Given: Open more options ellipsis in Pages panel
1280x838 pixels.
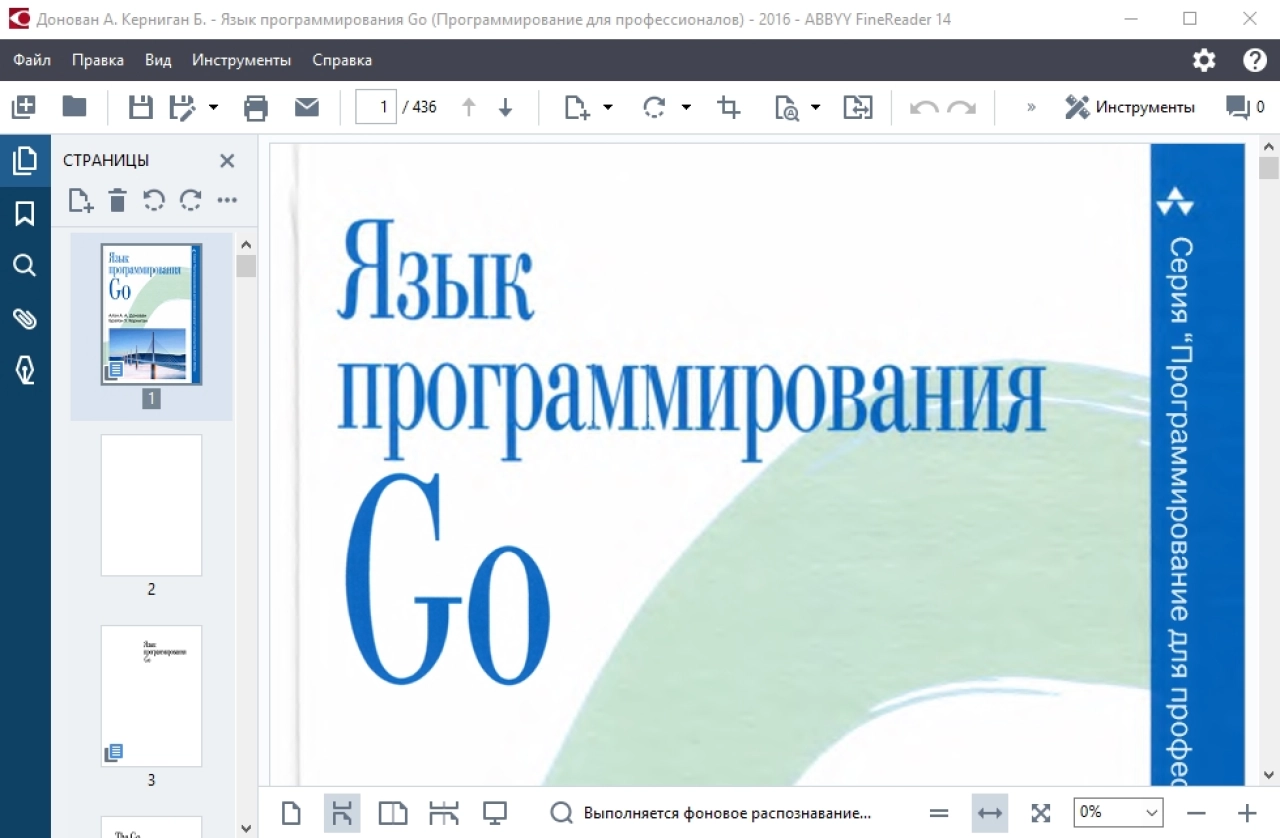Looking at the screenshot, I should tap(227, 200).
